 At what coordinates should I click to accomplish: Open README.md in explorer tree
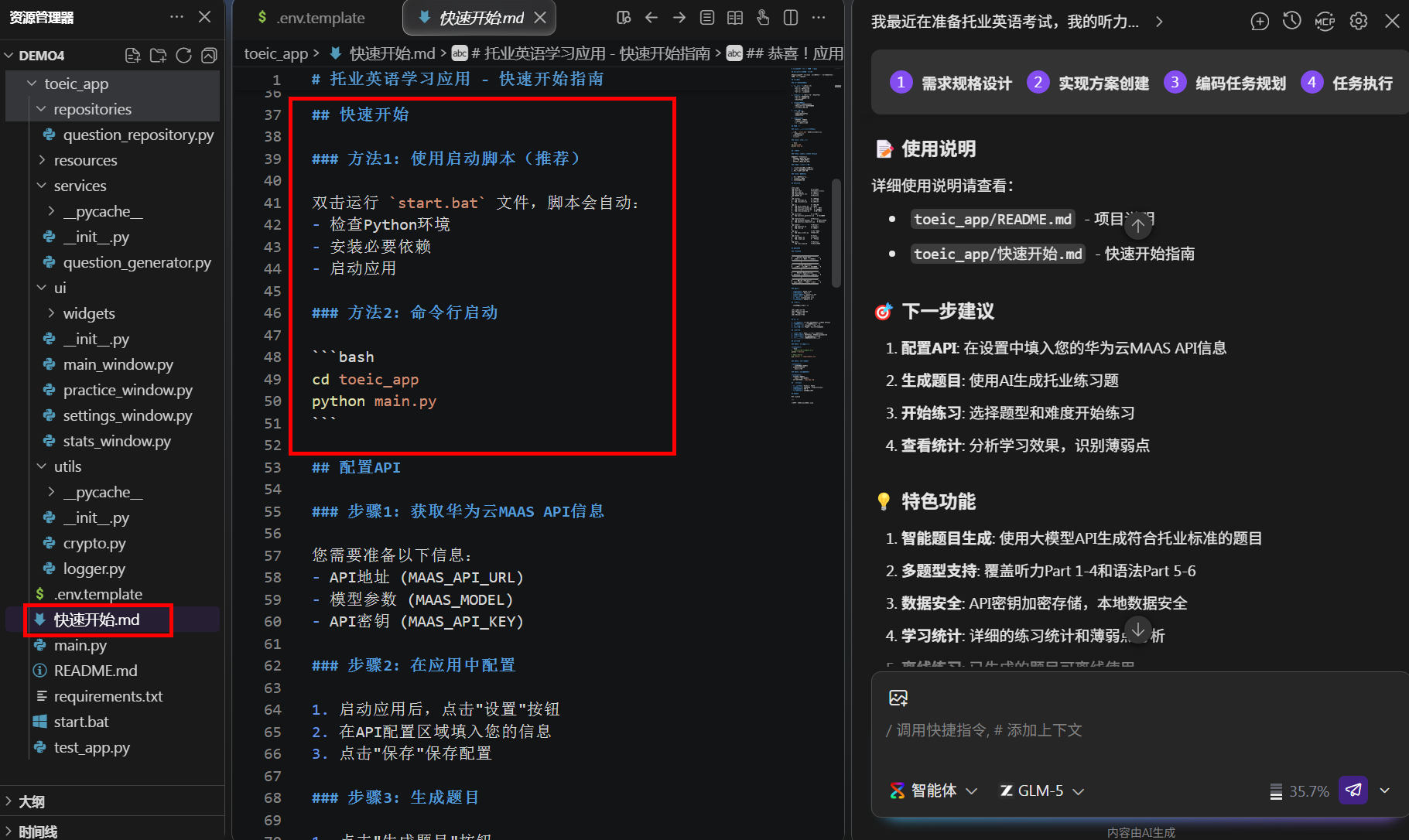coord(95,671)
